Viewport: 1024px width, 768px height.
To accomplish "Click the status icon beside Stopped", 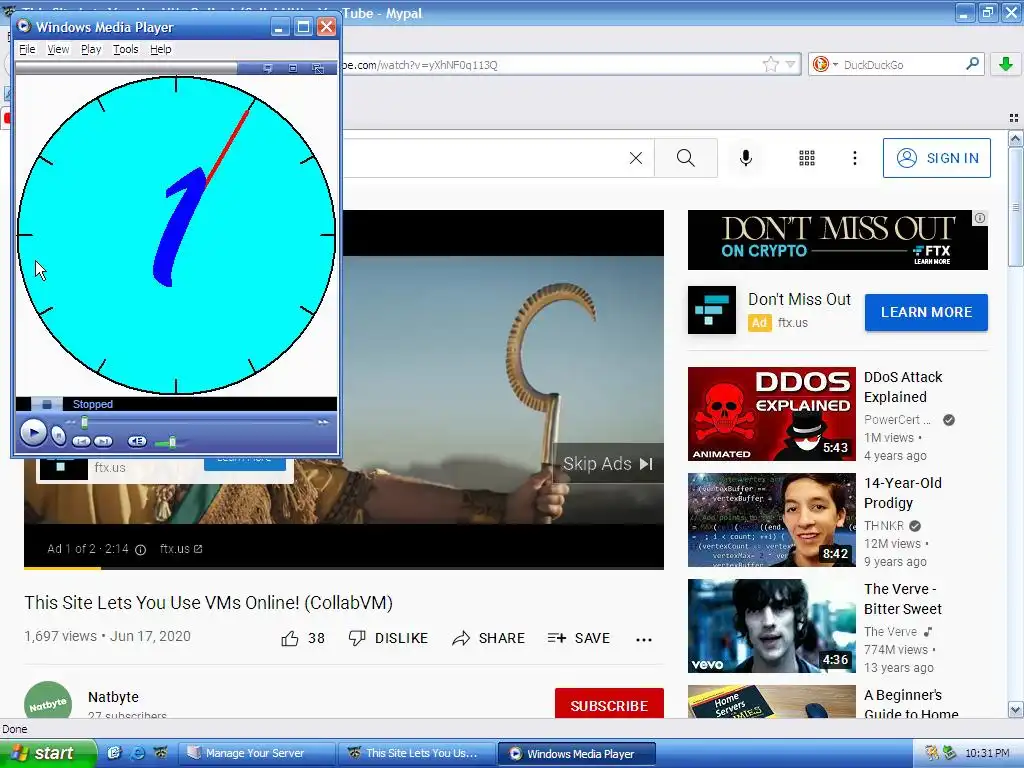I will tap(46, 404).
